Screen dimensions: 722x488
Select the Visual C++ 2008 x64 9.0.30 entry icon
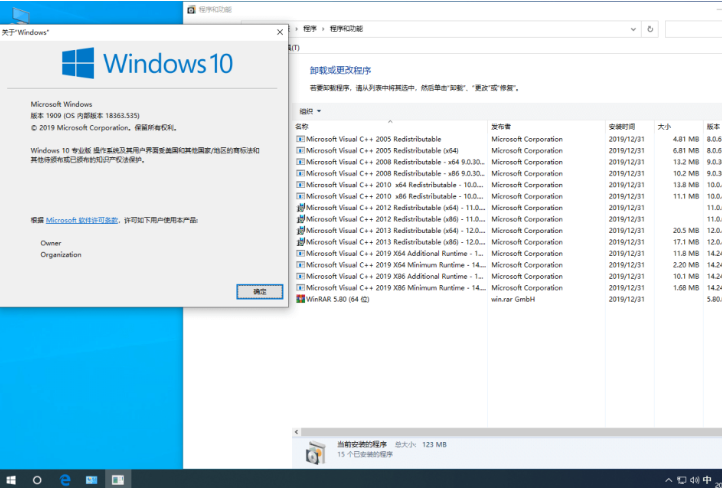300,162
